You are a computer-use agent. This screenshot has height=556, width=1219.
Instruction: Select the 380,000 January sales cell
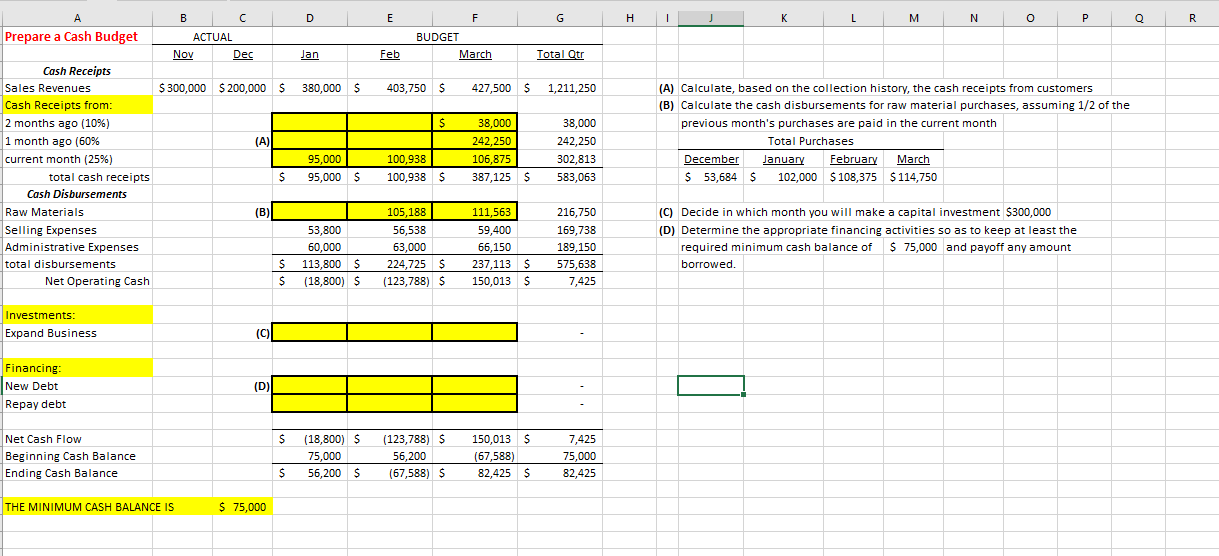click(310, 88)
